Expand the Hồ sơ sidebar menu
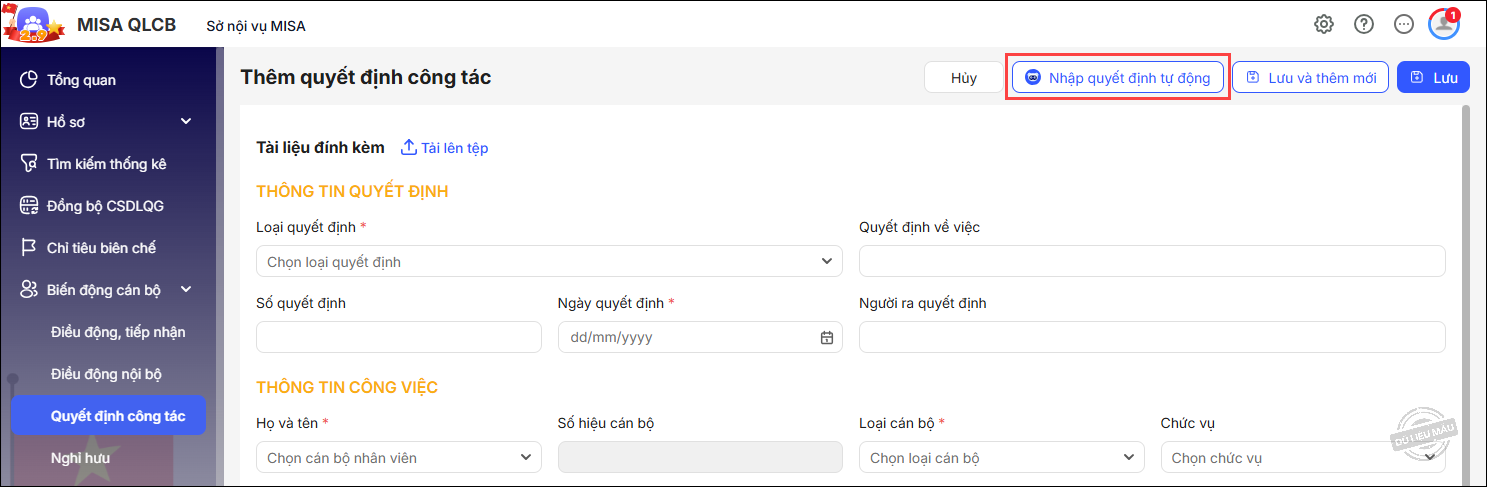This screenshot has height=487, width=1487. pyautogui.click(x=185, y=122)
